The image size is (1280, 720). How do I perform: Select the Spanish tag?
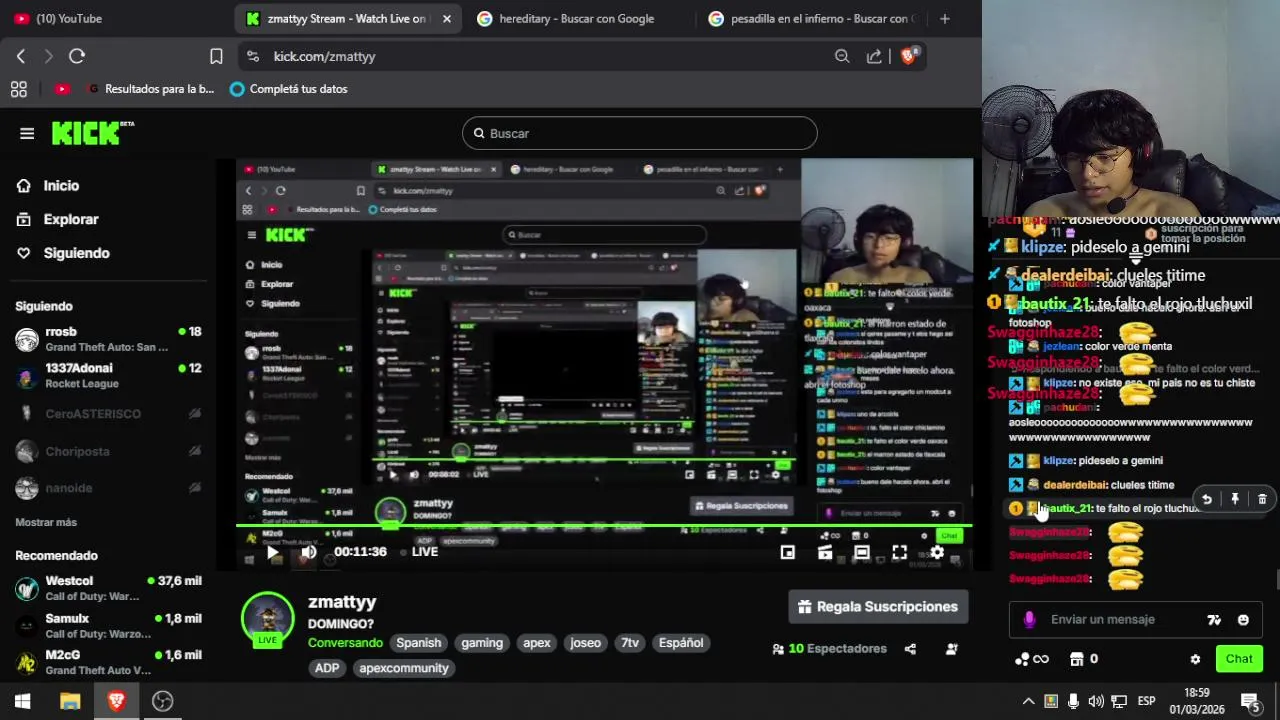[x=418, y=643]
